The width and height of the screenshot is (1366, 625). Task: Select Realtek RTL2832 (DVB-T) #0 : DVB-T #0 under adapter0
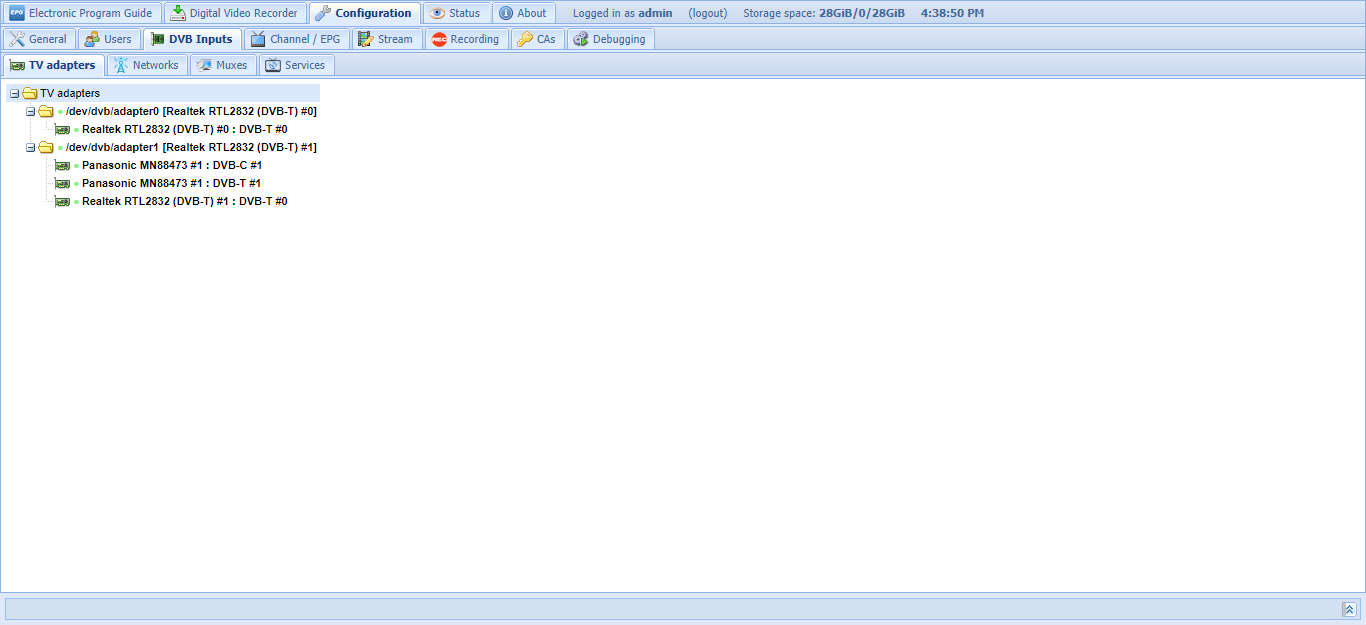184,129
